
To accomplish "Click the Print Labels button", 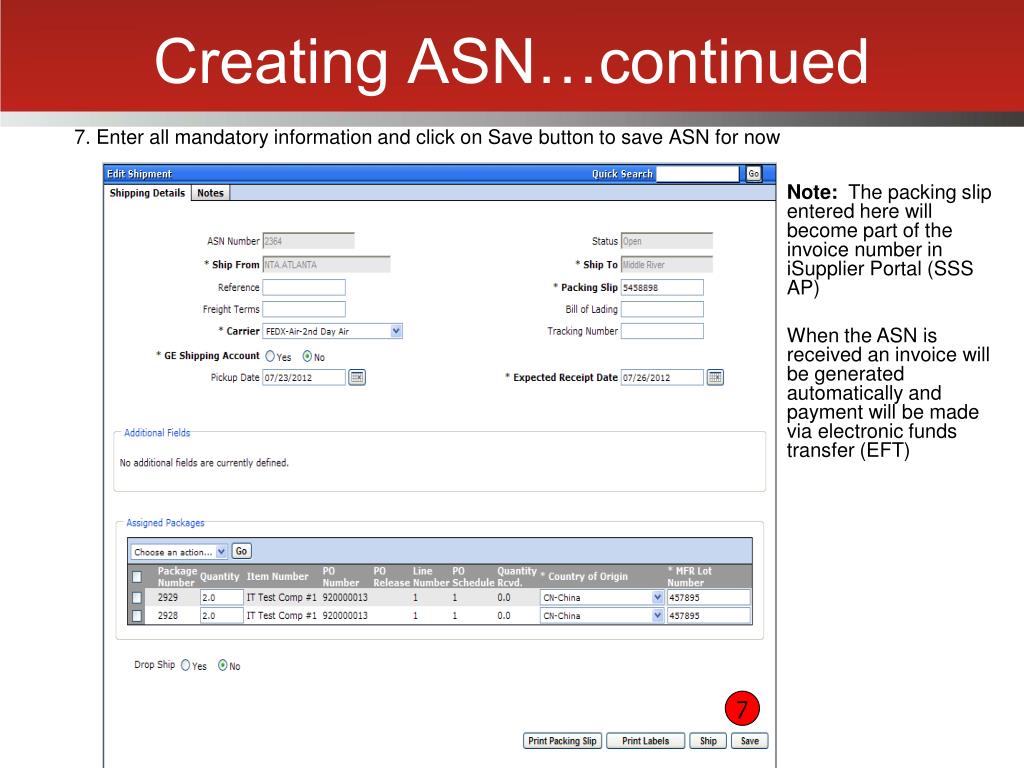I will pyautogui.click(x=645, y=741).
